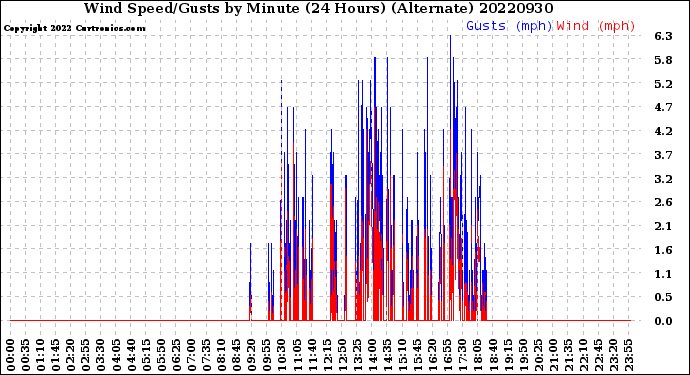Click the 16:20 time label
The width and height of the screenshot is (690, 375).
click(432, 355)
